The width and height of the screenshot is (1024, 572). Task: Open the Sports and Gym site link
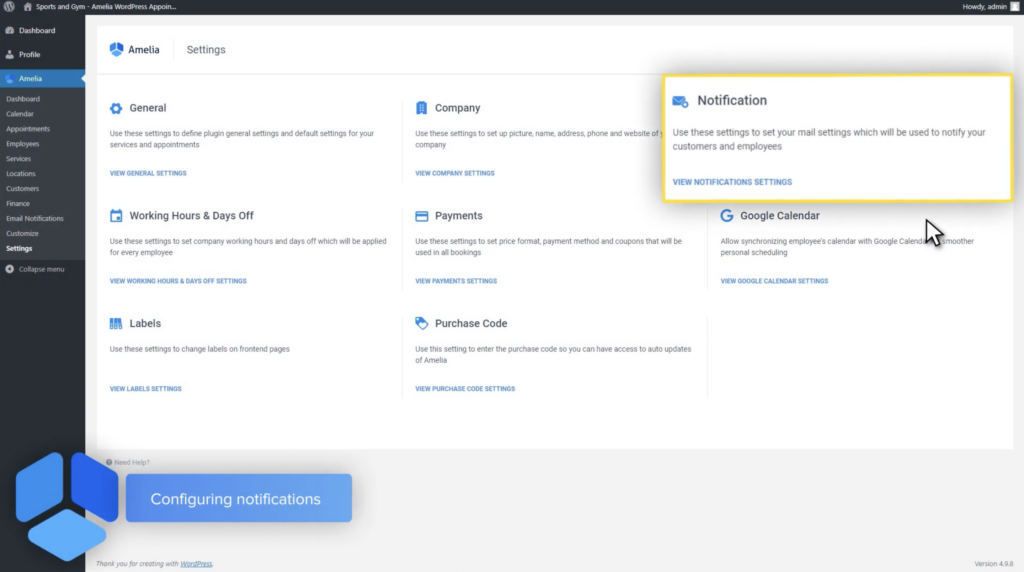[106, 7]
